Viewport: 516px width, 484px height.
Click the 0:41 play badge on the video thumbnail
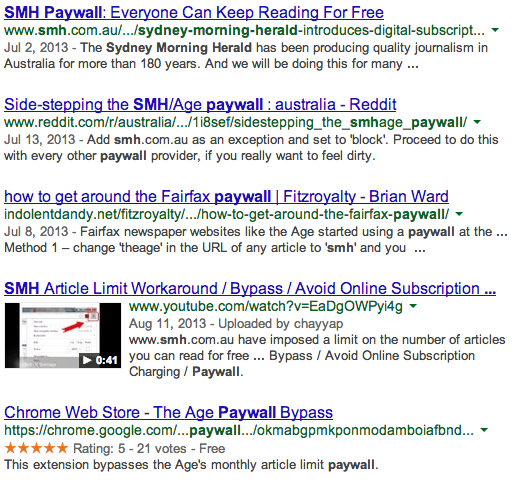(x=100, y=360)
